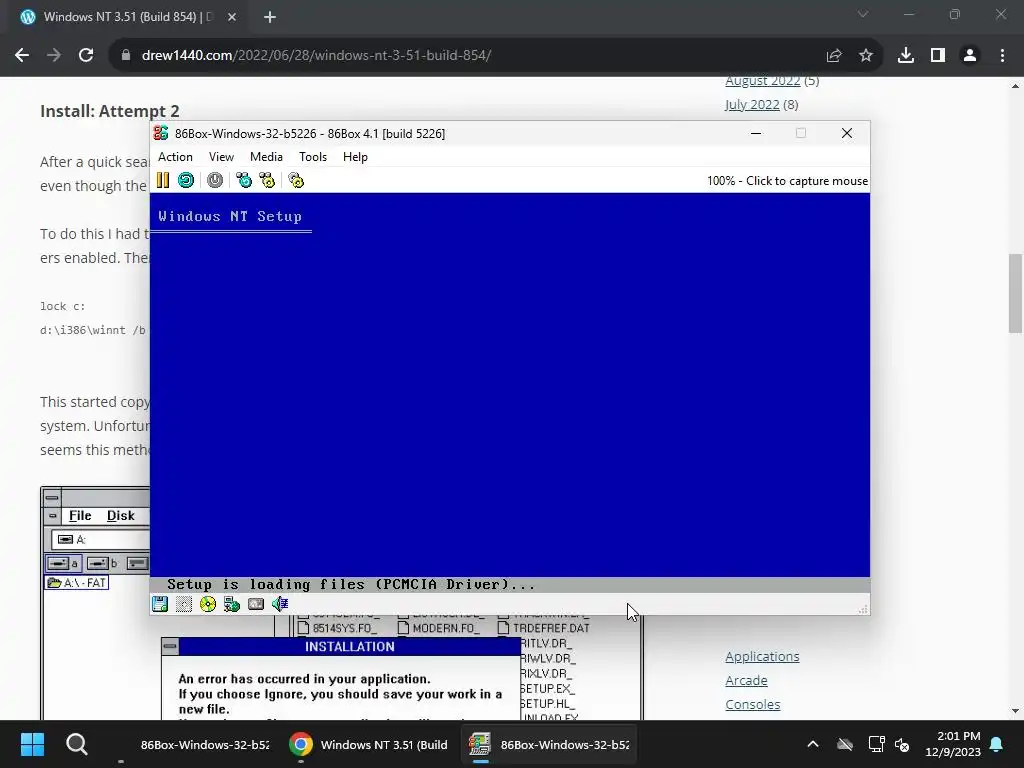This screenshot has width=1024, height=768.
Task: Click CD-ROM status bar icon
Action: coord(208,604)
